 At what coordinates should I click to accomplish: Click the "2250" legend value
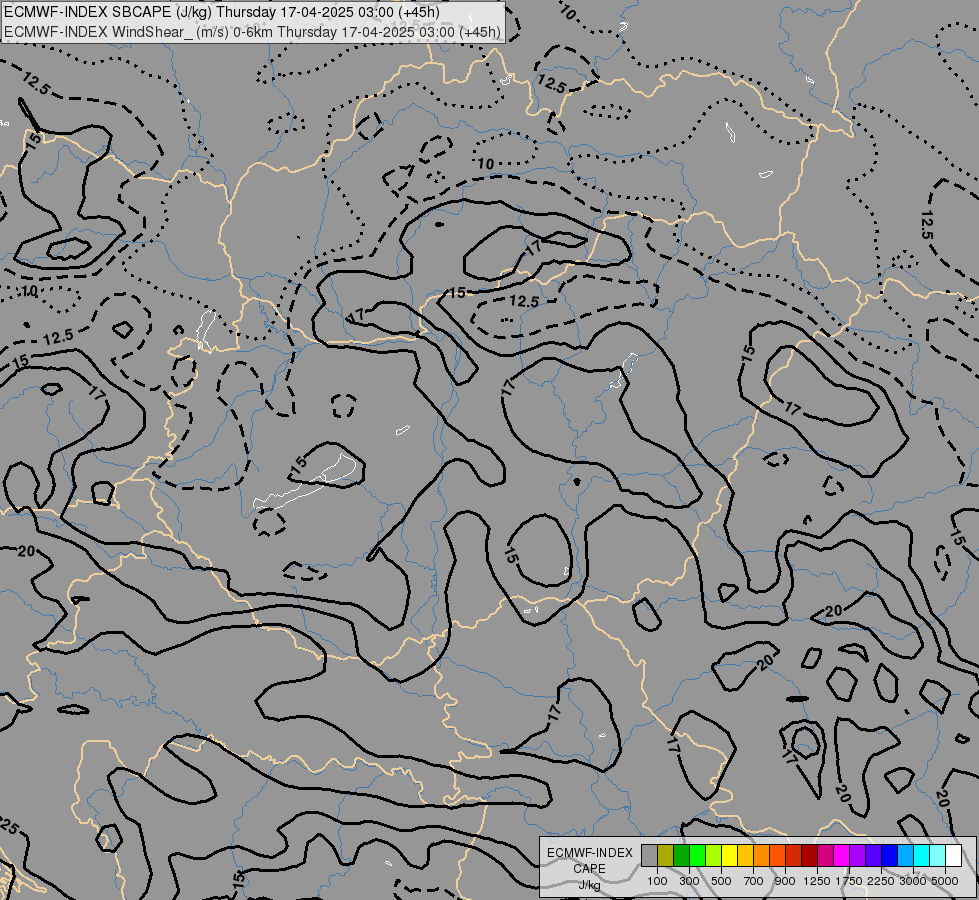tap(881, 881)
